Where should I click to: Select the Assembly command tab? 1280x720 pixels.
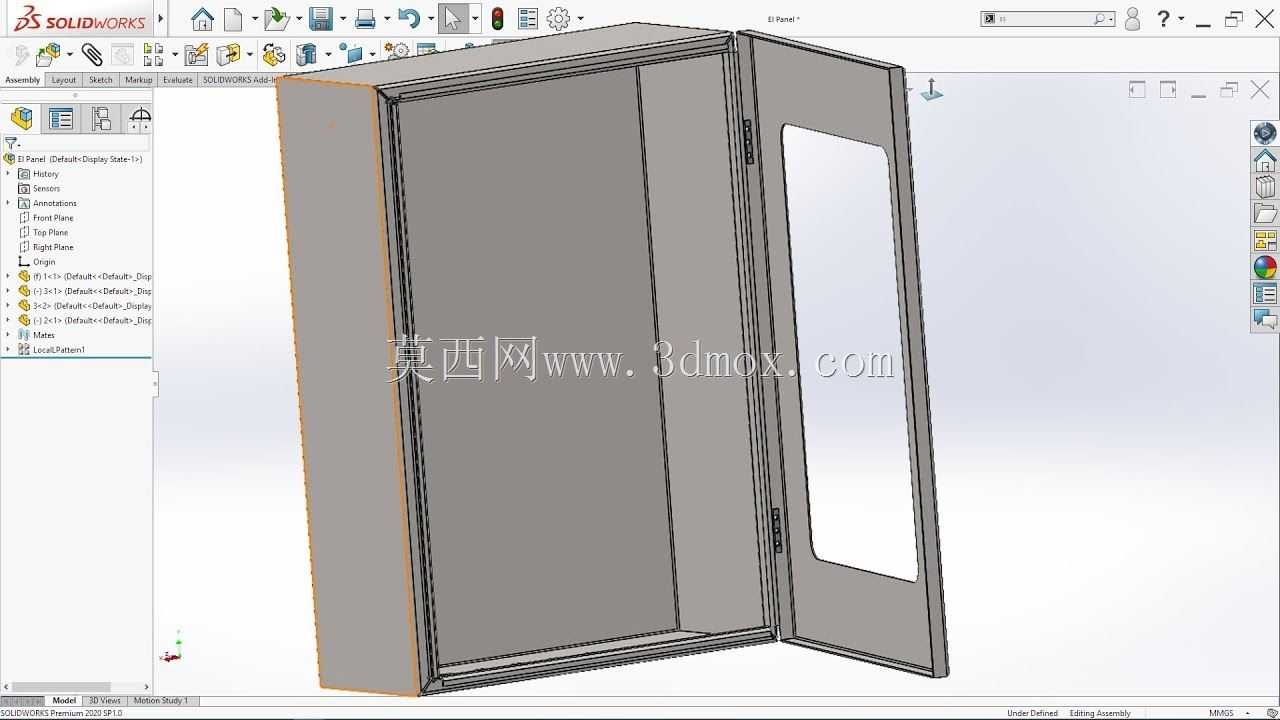(x=22, y=80)
